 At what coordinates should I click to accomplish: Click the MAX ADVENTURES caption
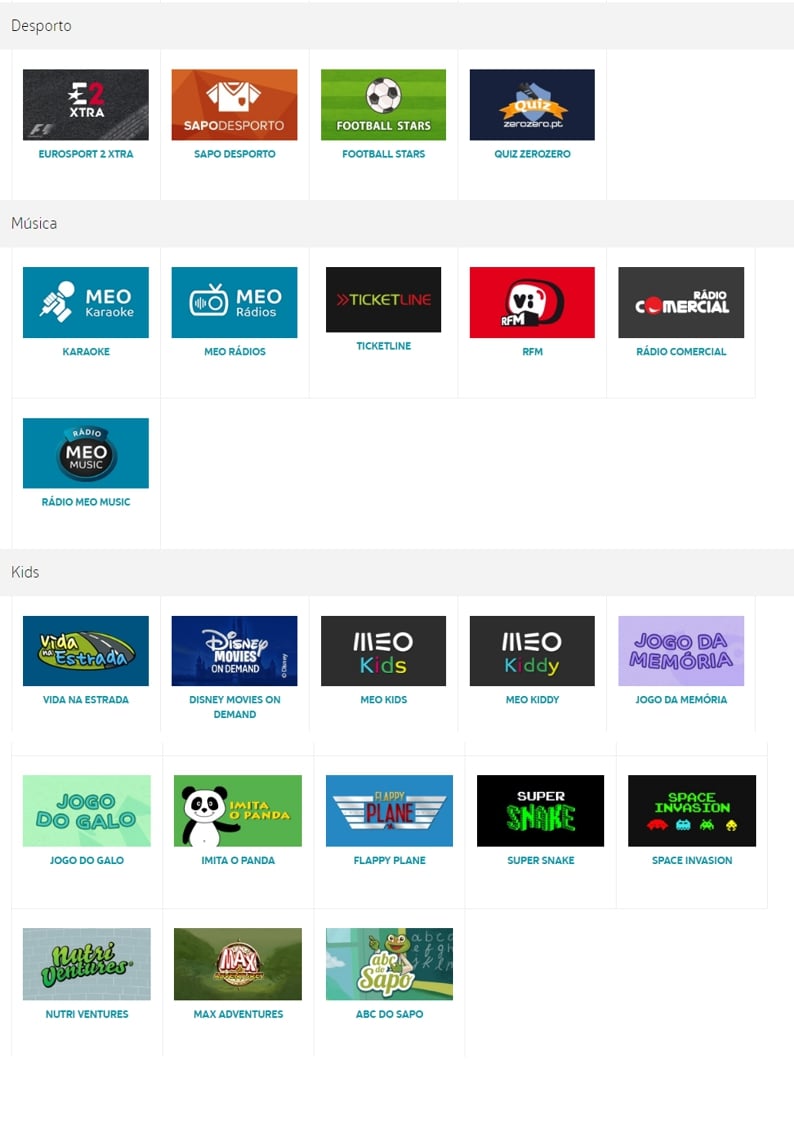pyautogui.click(x=238, y=1014)
